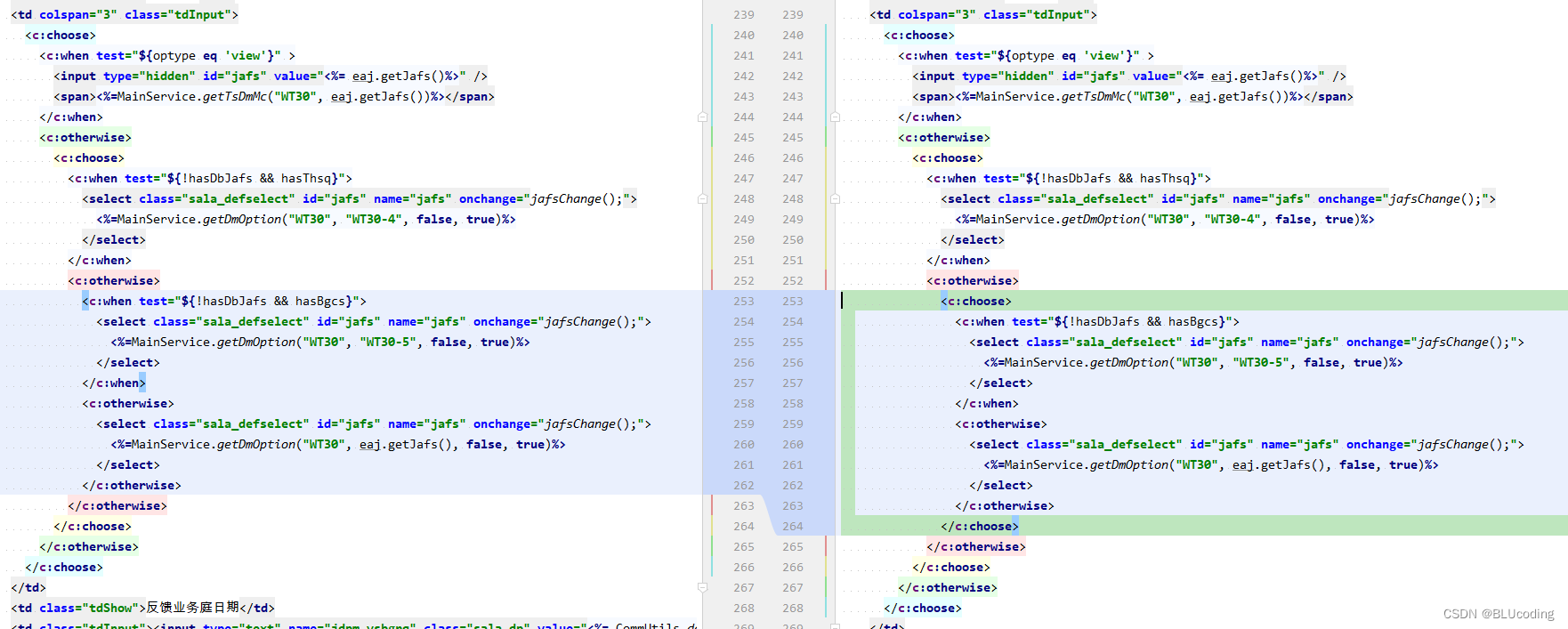Click the red-highlighted </c:otherwise> in left pane
1568x629 pixels.
[117, 505]
